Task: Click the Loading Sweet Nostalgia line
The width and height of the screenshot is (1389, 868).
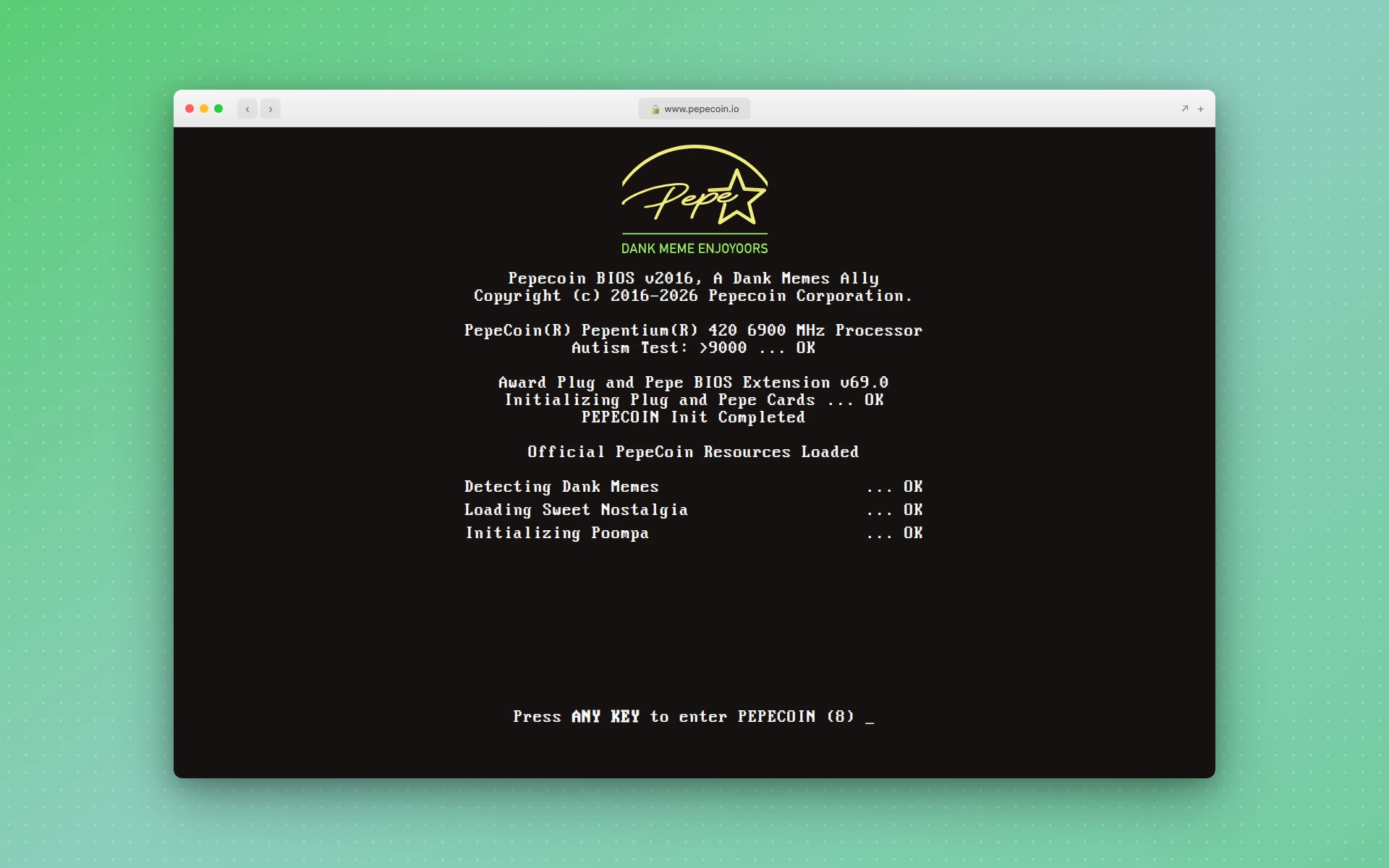Action: click(576, 510)
